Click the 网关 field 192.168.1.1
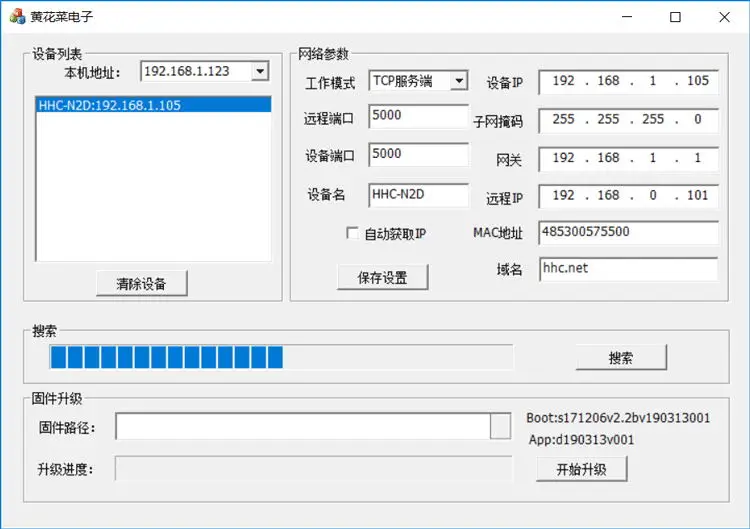 [629, 159]
